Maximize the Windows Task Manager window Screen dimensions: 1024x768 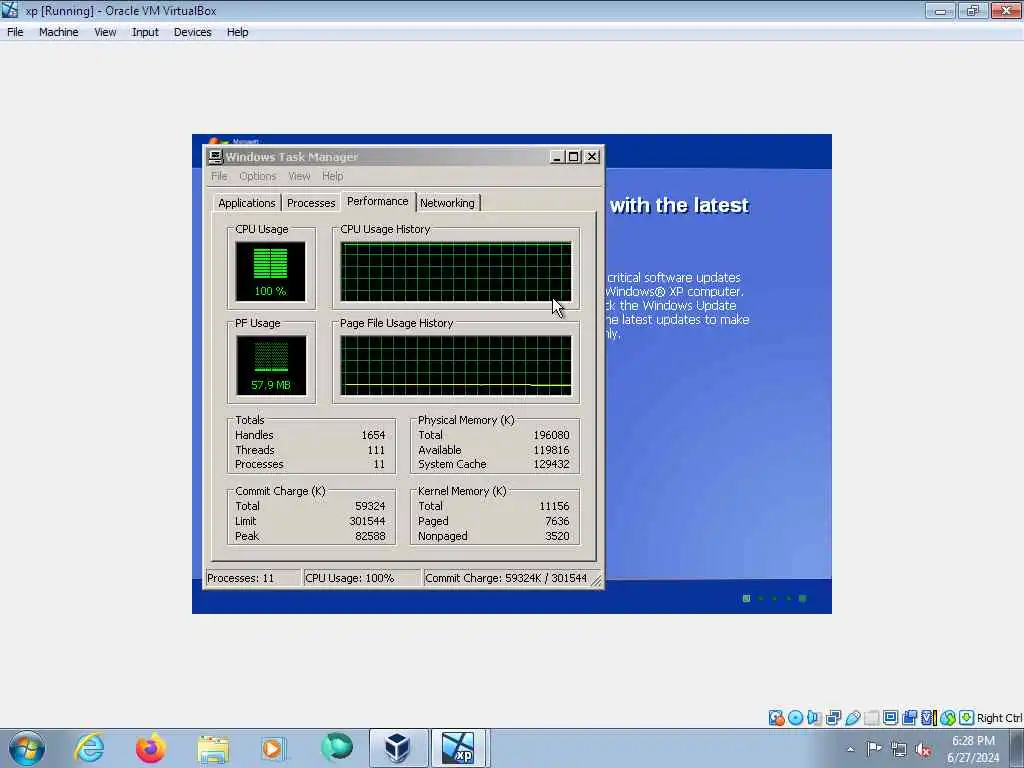point(573,157)
